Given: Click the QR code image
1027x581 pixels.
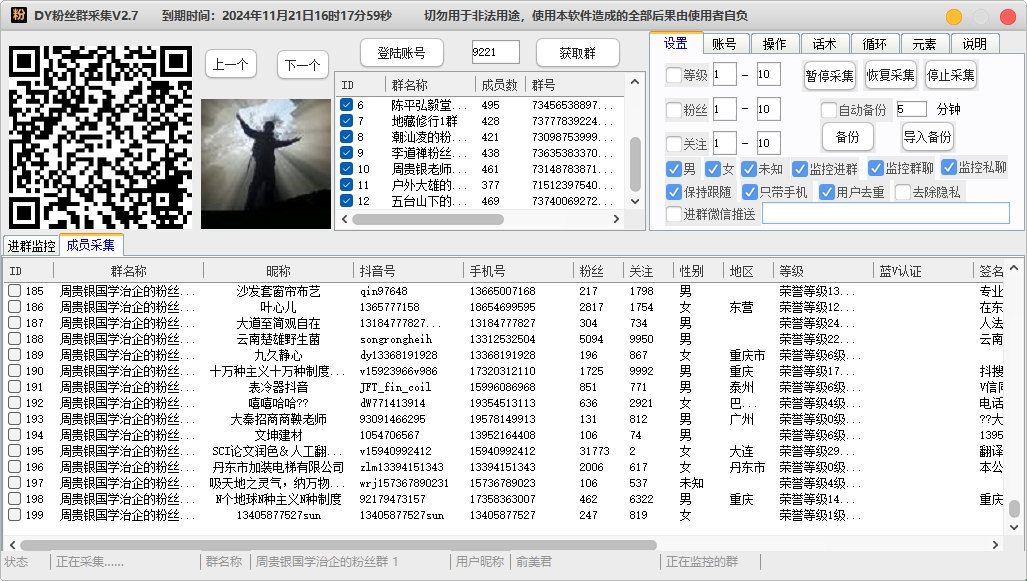Looking at the screenshot, I should [x=100, y=138].
